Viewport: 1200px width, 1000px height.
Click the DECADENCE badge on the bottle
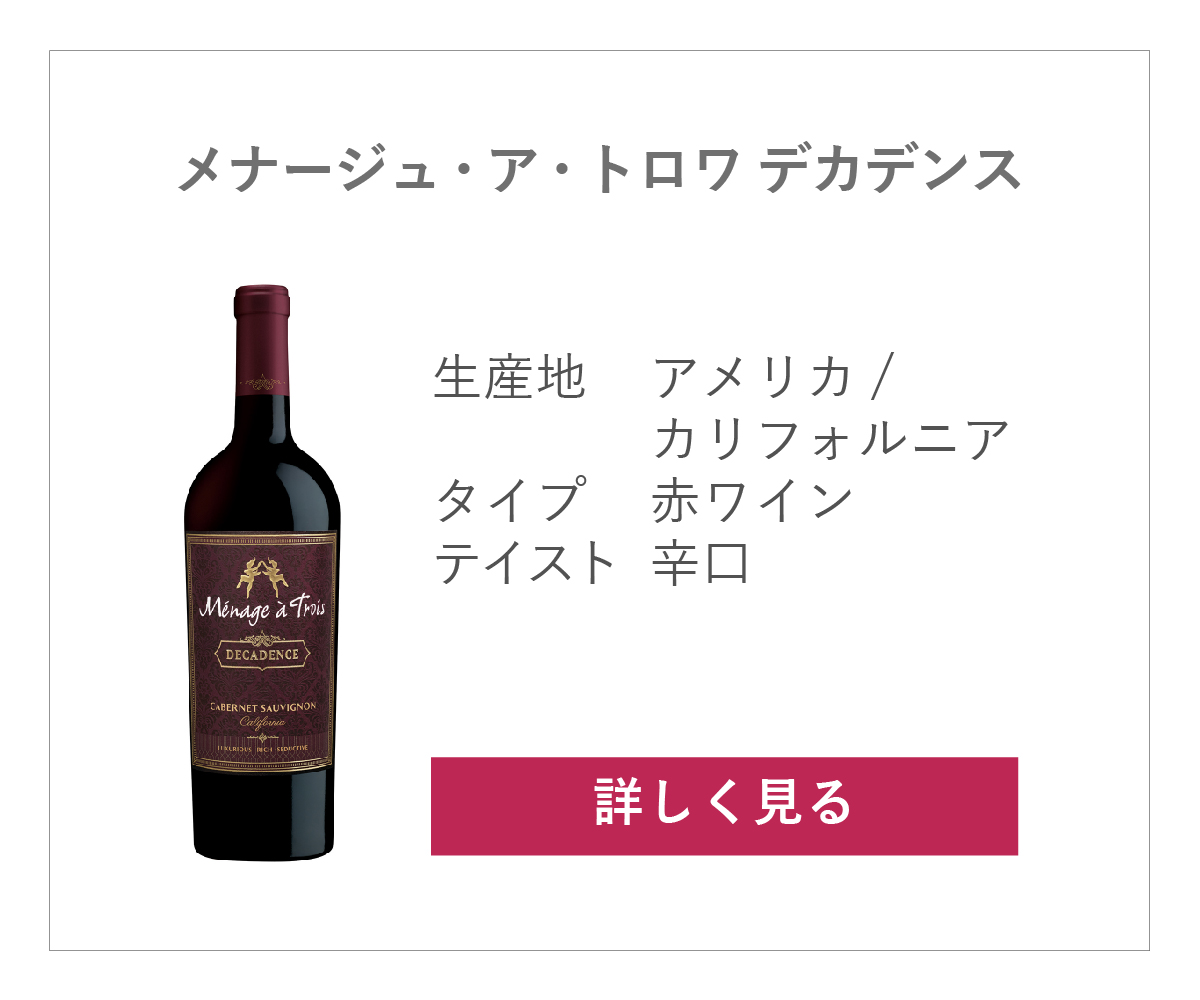click(x=262, y=654)
